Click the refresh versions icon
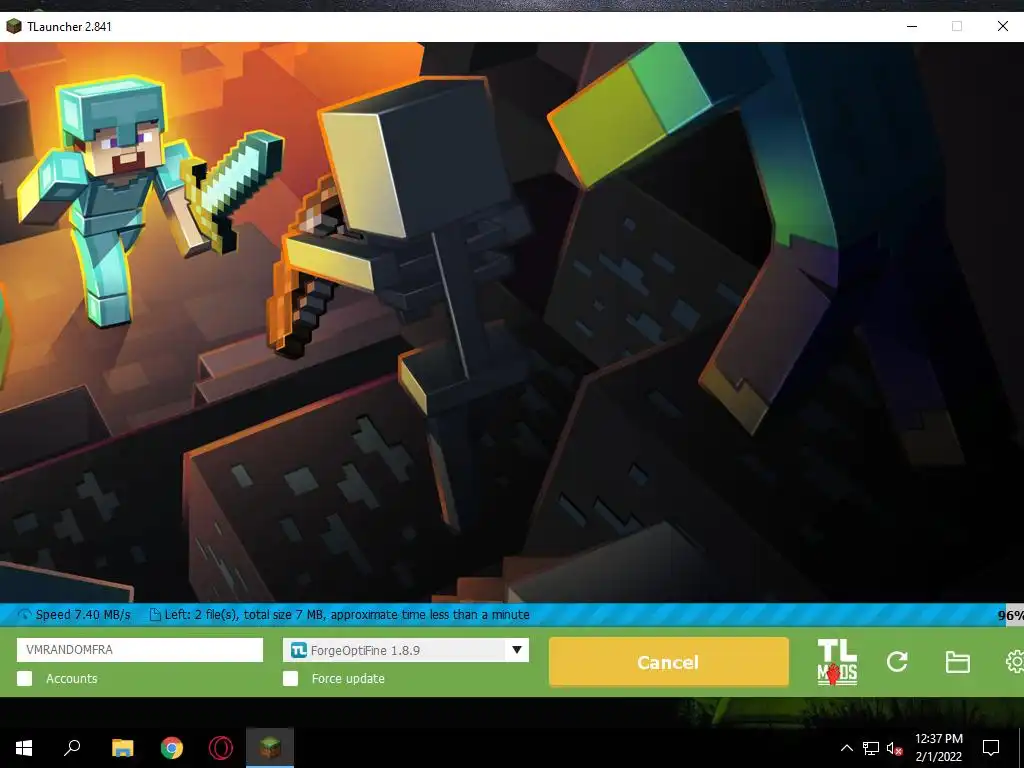The width and height of the screenshot is (1024, 768). pyautogui.click(x=897, y=662)
